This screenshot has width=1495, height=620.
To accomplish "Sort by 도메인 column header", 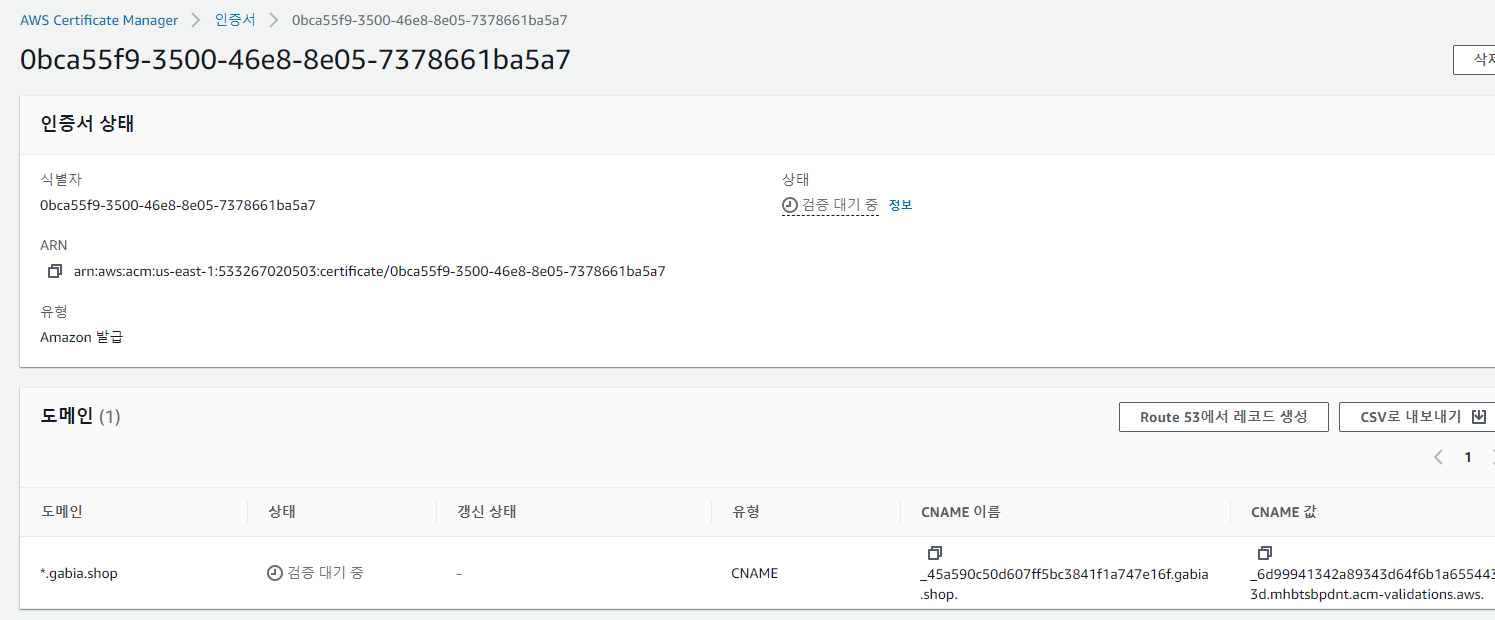I will point(62,512).
